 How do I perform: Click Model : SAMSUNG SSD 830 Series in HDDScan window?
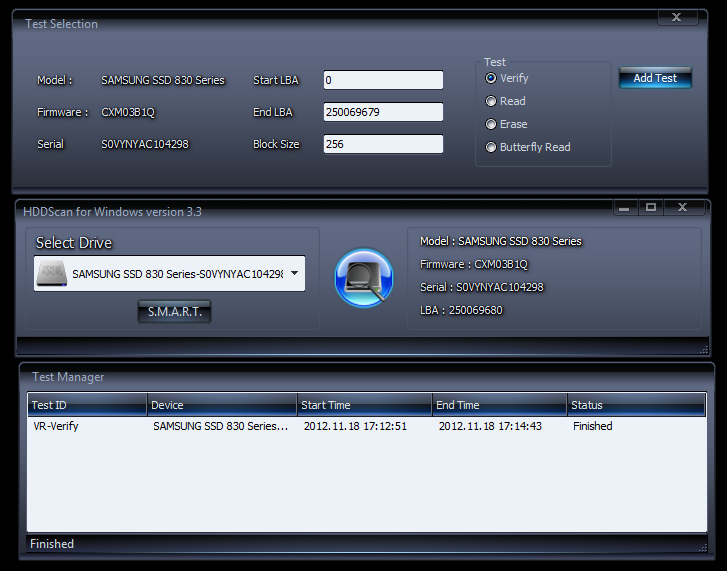(501, 241)
